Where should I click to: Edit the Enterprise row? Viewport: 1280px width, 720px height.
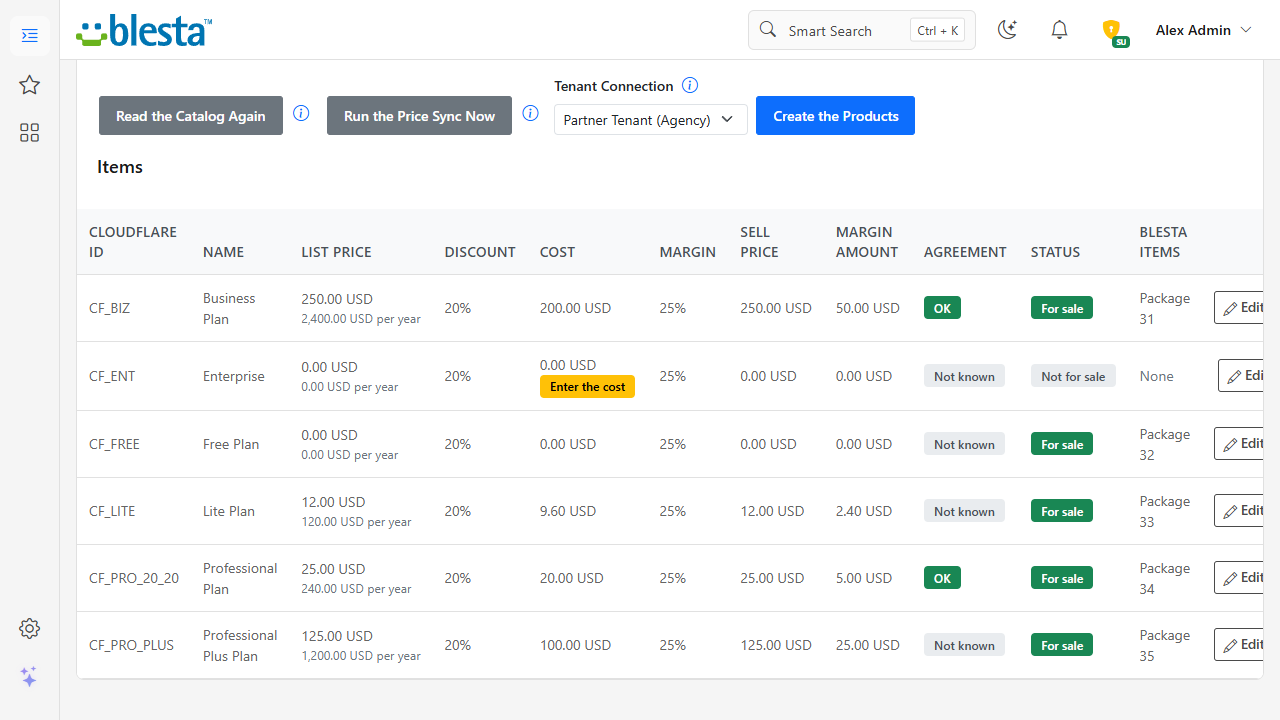pyautogui.click(x=1243, y=376)
